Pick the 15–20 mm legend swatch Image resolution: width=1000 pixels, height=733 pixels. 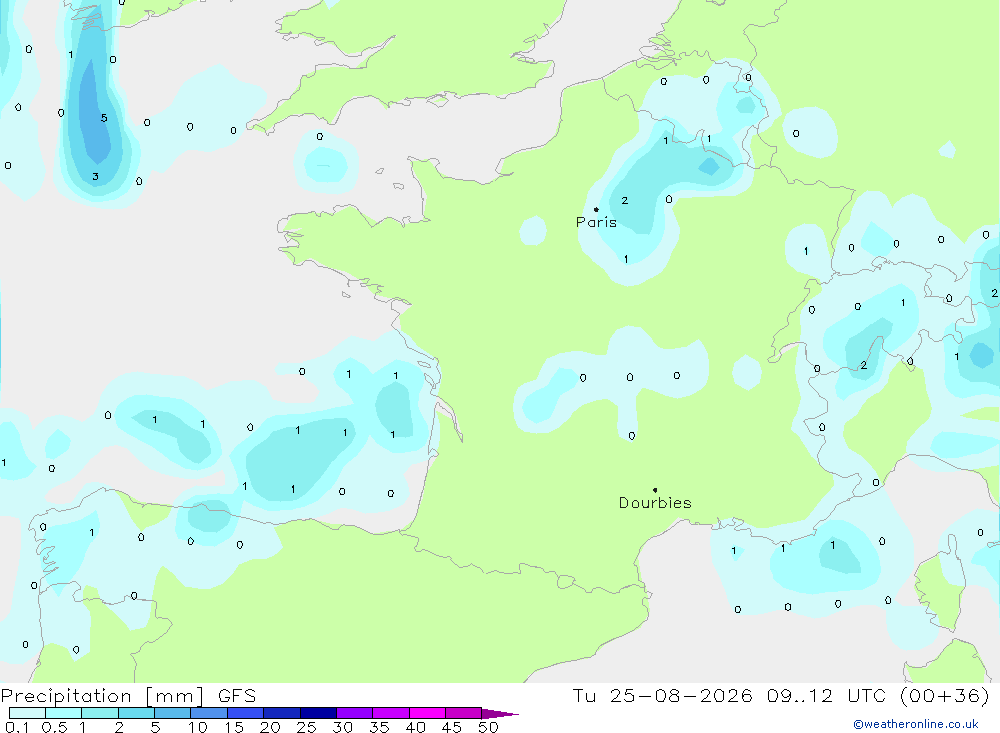point(245,713)
